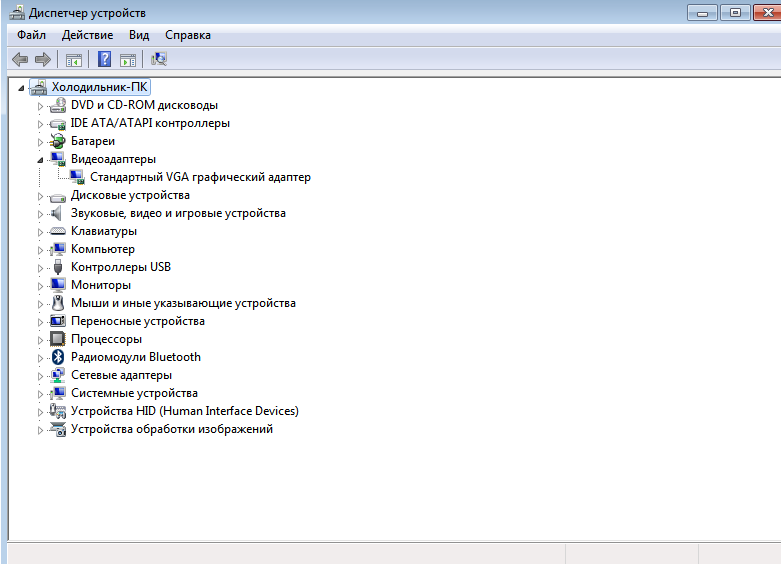Image resolution: width=781 pixels, height=564 pixels.
Task: Click the IDE ATA/ATAPI controllers icon
Action: [58, 124]
